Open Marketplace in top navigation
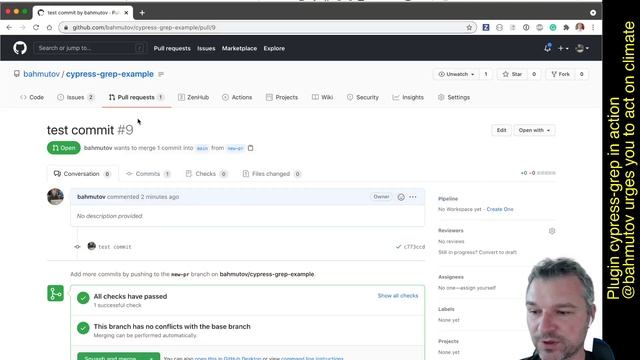The height and width of the screenshot is (360, 640). [239, 48]
